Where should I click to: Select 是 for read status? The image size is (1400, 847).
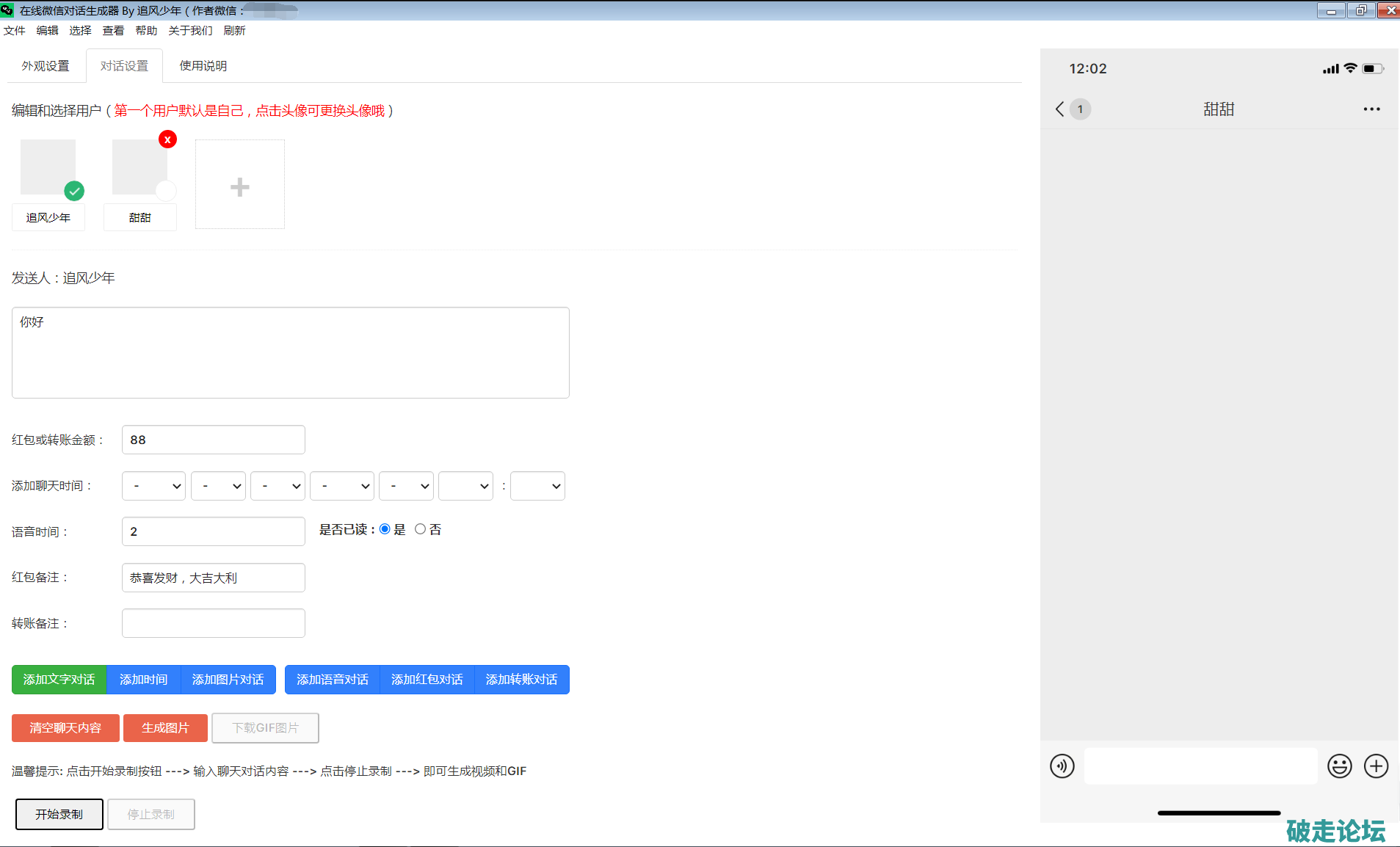pos(385,529)
